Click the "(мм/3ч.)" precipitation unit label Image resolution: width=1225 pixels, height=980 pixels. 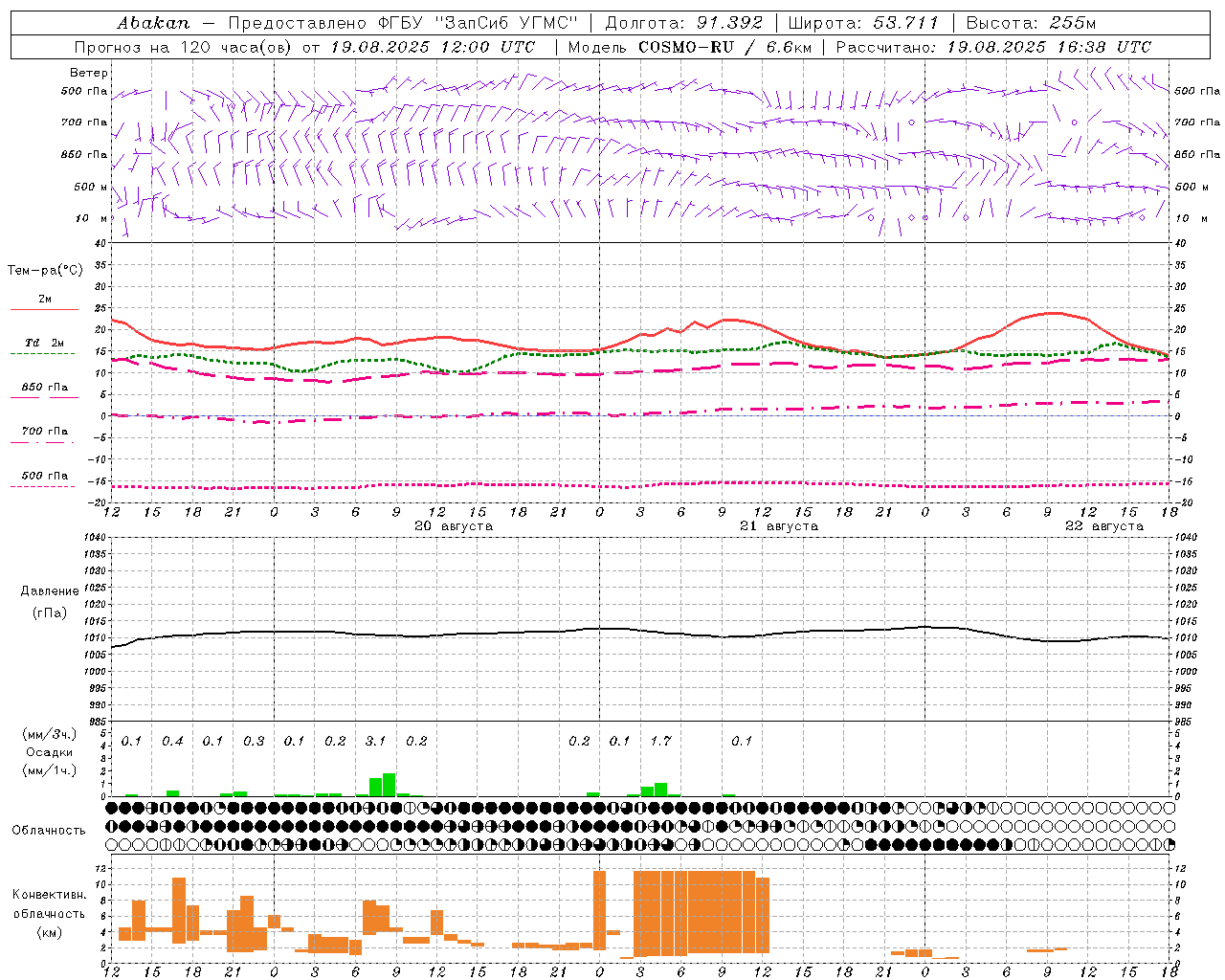pyautogui.click(x=50, y=734)
